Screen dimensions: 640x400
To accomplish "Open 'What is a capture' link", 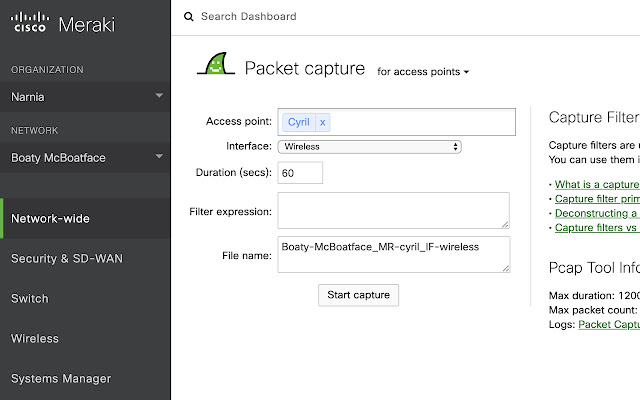I will pos(597,184).
